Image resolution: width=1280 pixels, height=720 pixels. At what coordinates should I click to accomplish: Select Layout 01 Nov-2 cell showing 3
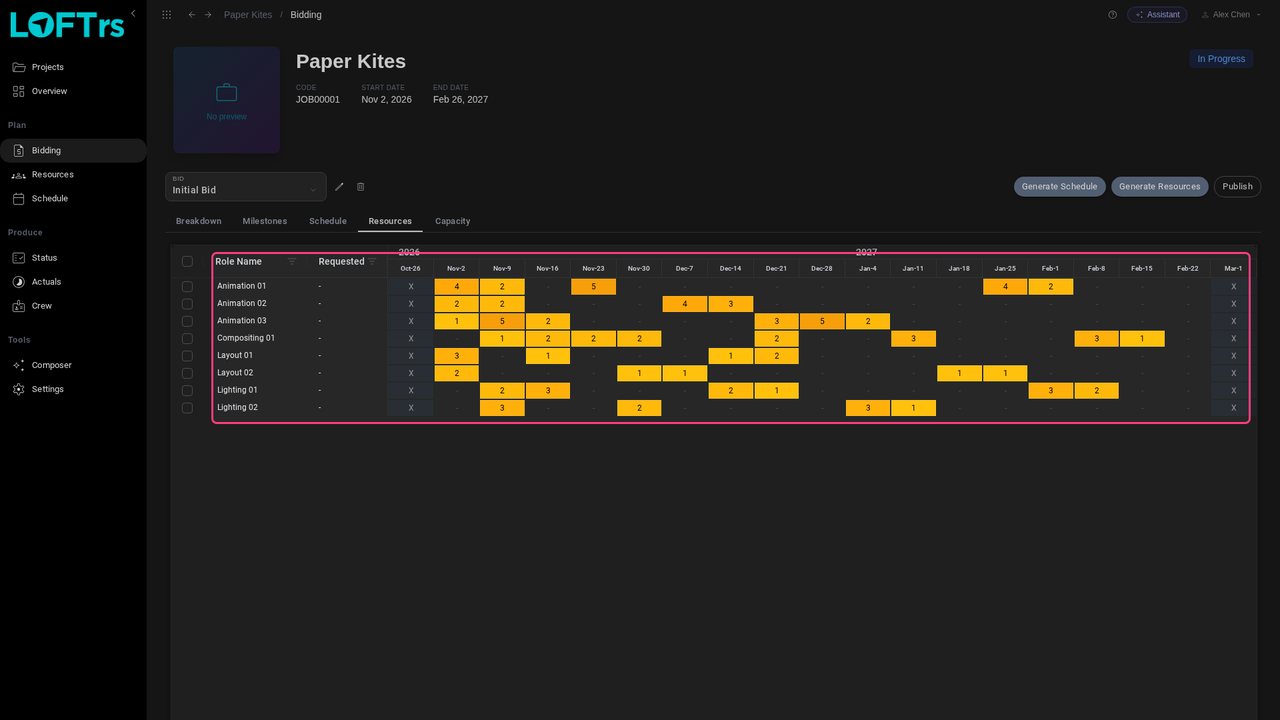tap(456, 356)
